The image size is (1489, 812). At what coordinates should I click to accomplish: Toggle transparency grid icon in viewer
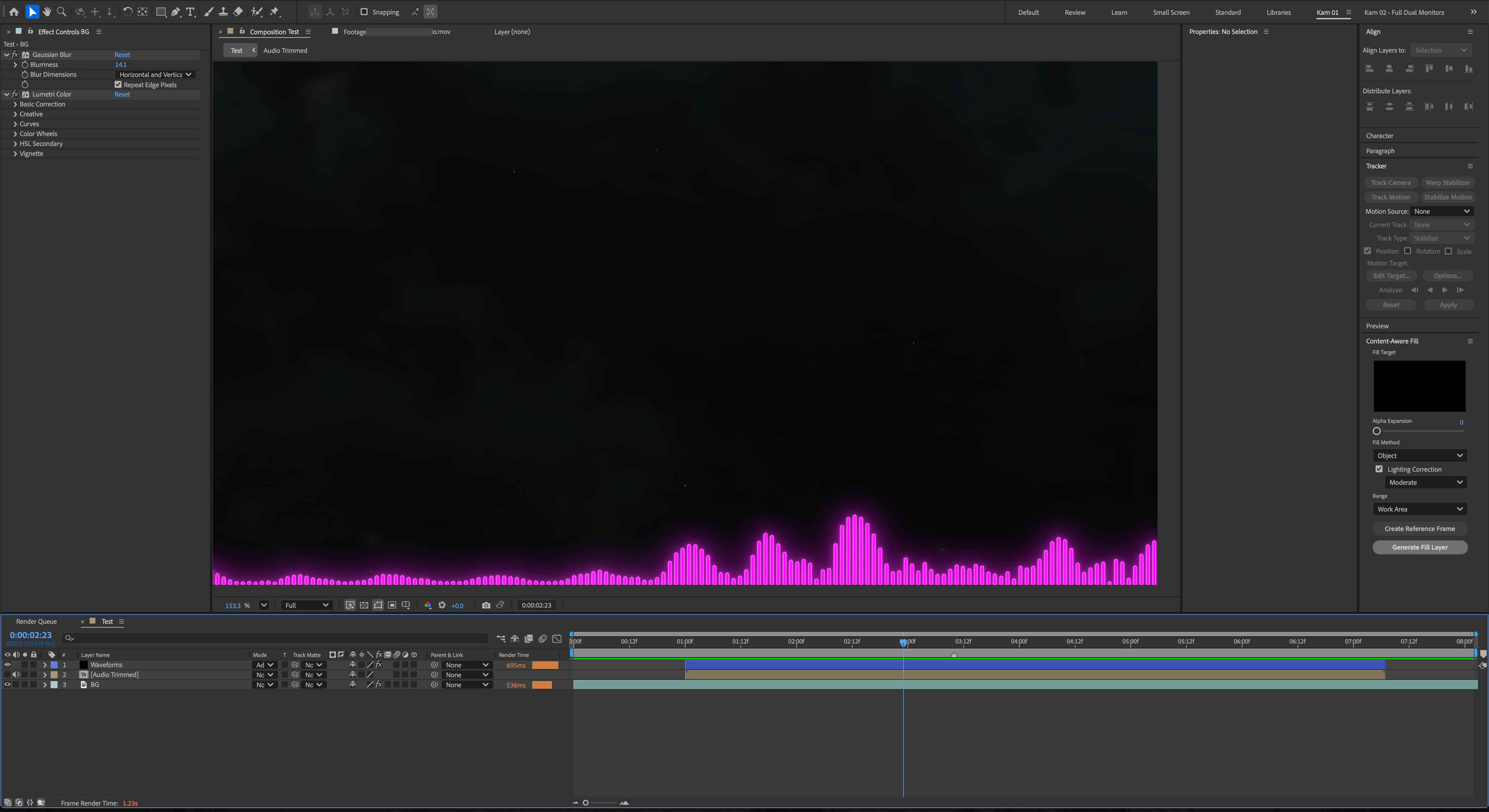click(x=364, y=605)
